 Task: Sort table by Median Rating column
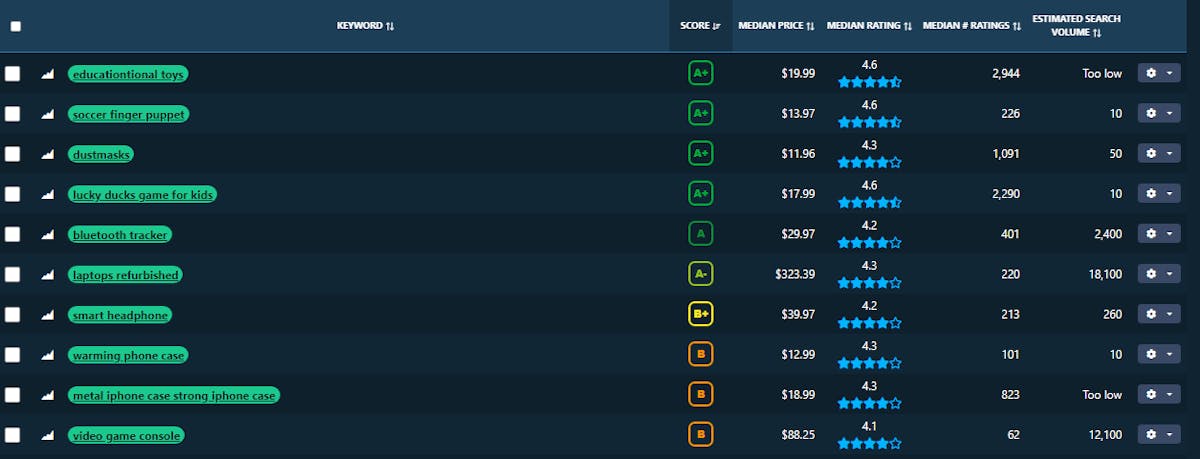pos(869,26)
